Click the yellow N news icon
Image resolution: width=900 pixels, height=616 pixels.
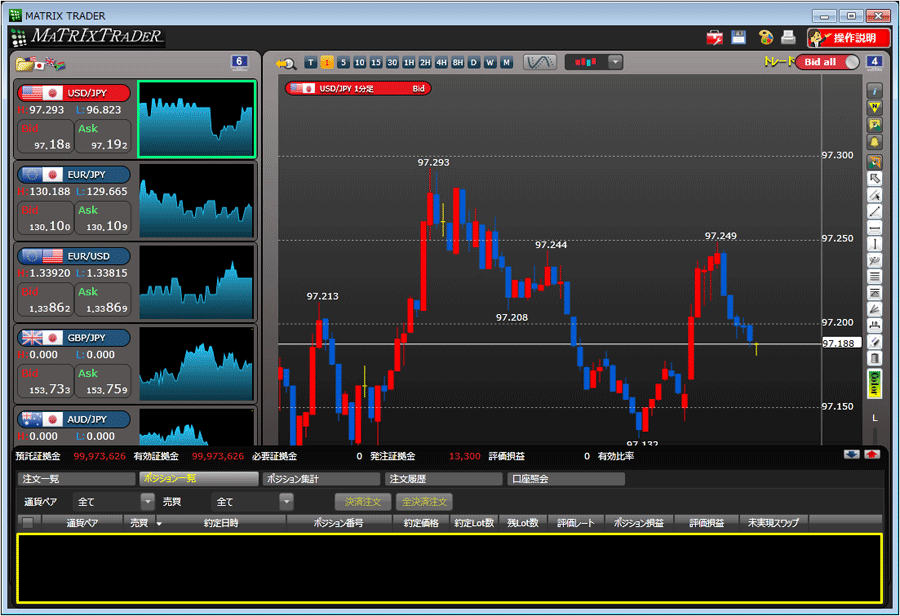tap(874, 108)
